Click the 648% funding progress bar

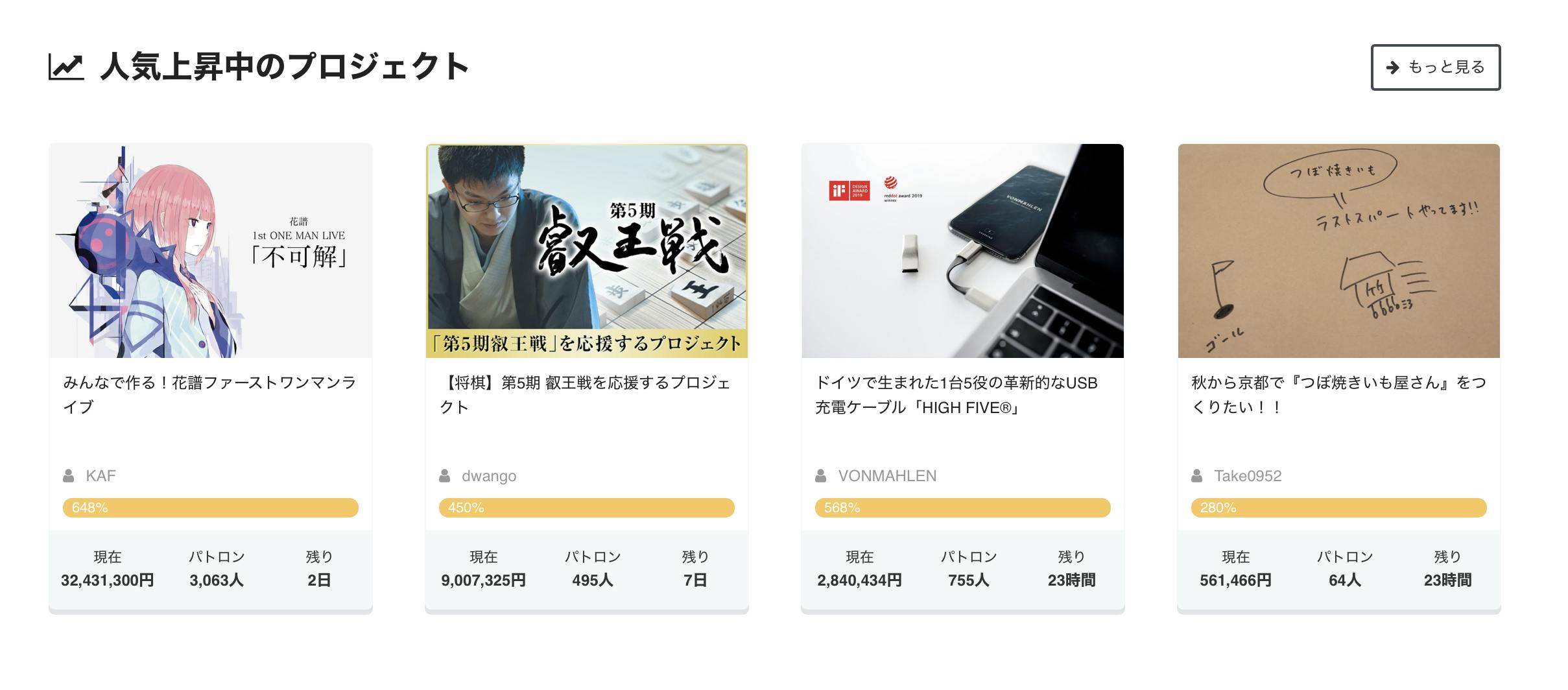pos(211,508)
